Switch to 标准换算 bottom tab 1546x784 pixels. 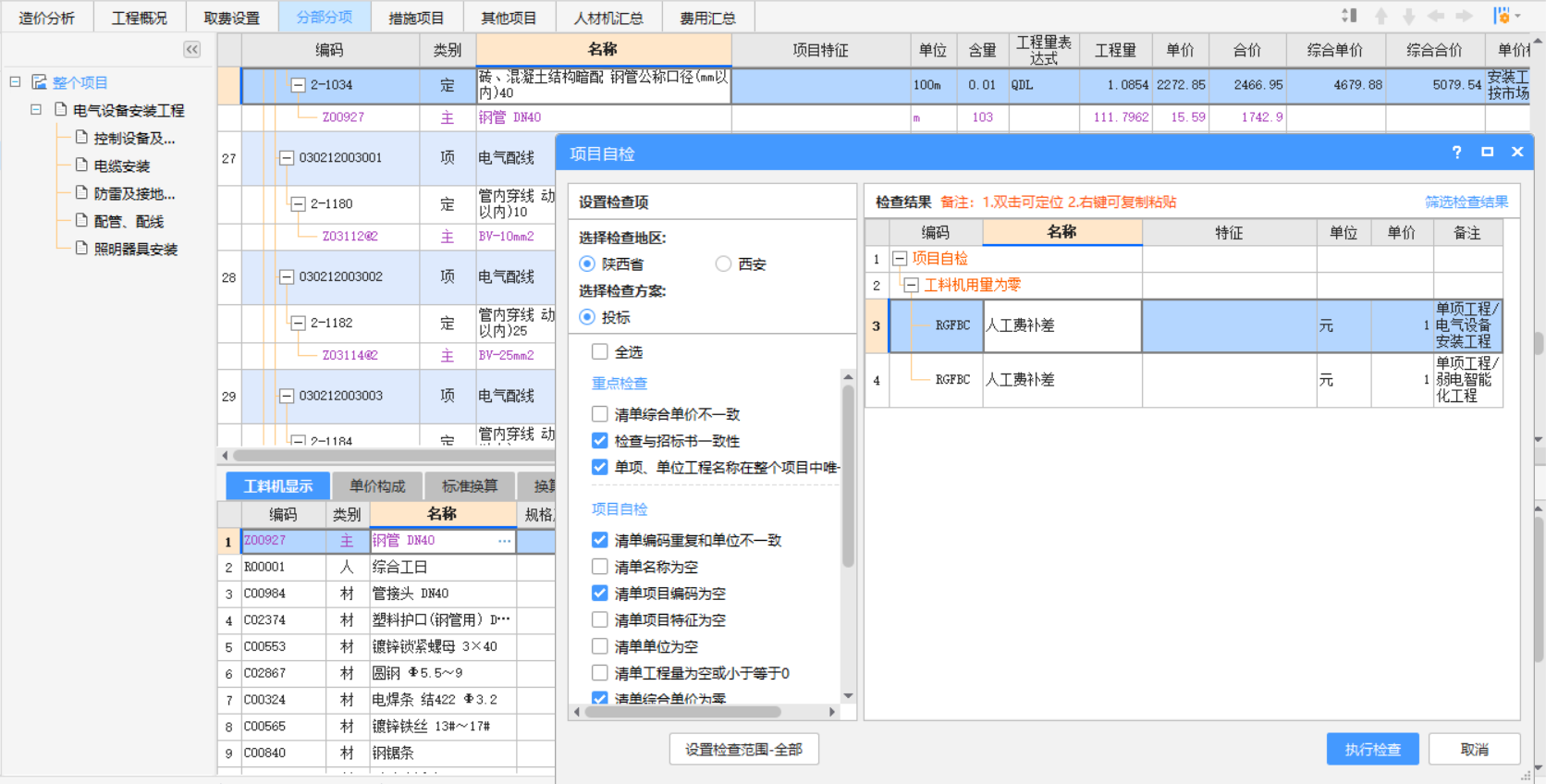click(470, 485)
